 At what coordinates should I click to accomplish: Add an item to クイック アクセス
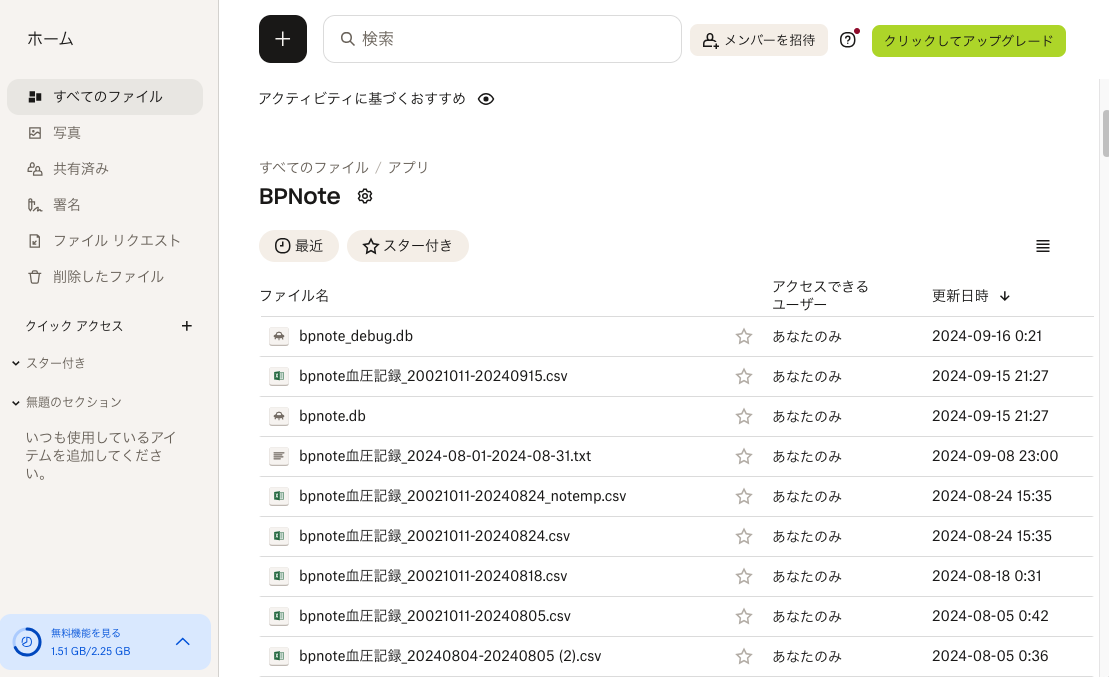187,325
